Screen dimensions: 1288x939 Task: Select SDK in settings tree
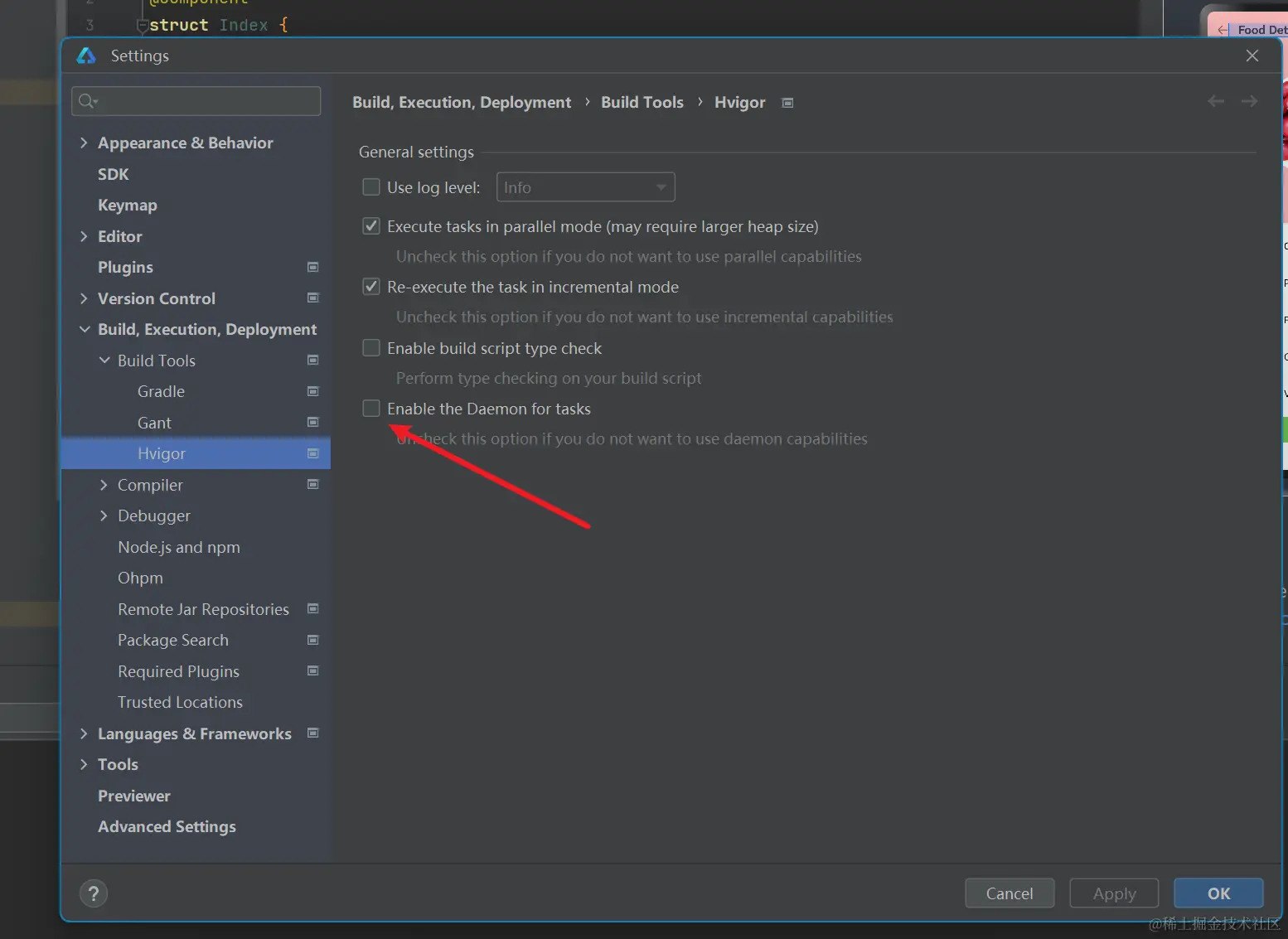click(x=114, y=174)
